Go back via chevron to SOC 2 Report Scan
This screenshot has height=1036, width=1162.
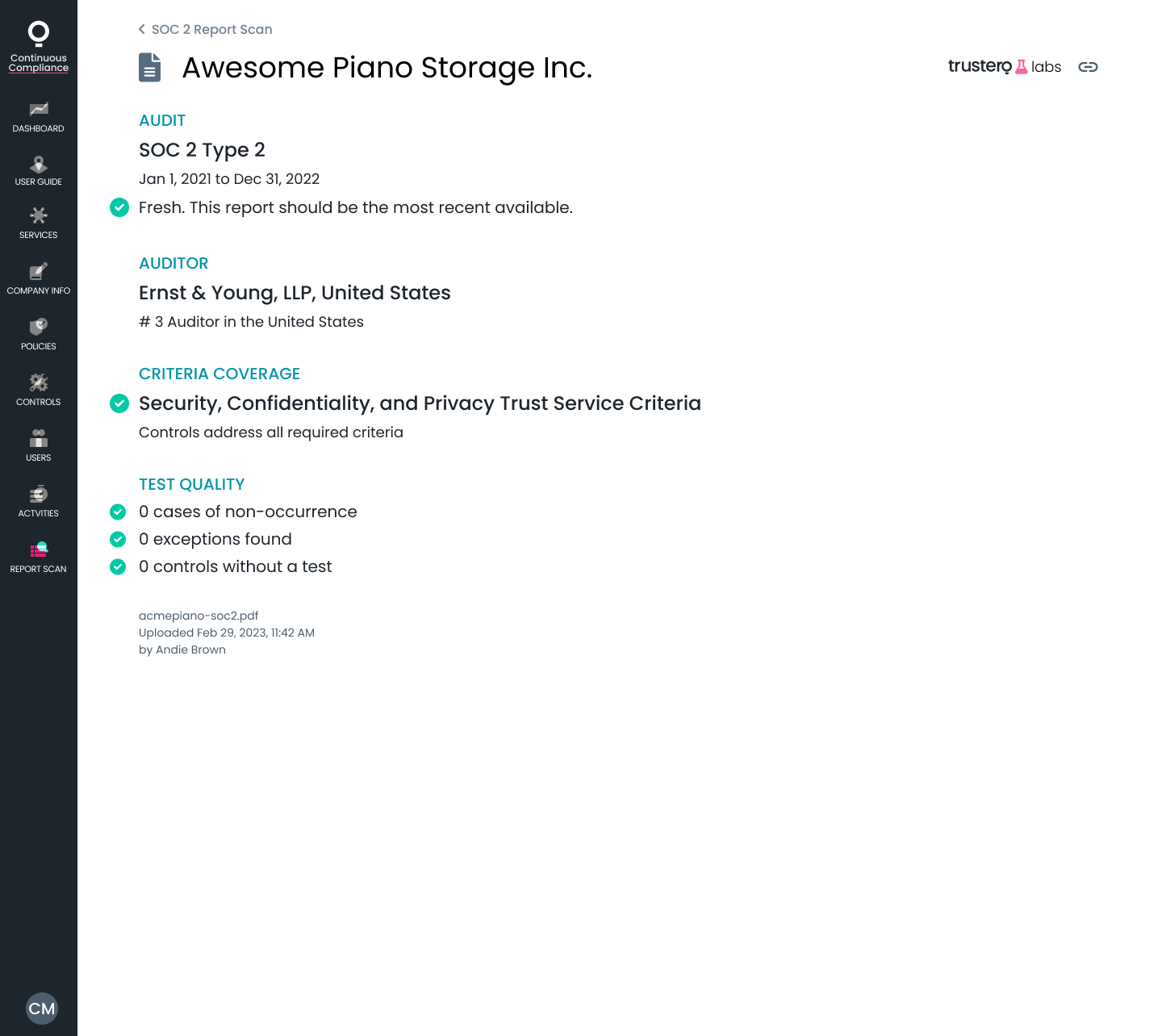[142, 29]
